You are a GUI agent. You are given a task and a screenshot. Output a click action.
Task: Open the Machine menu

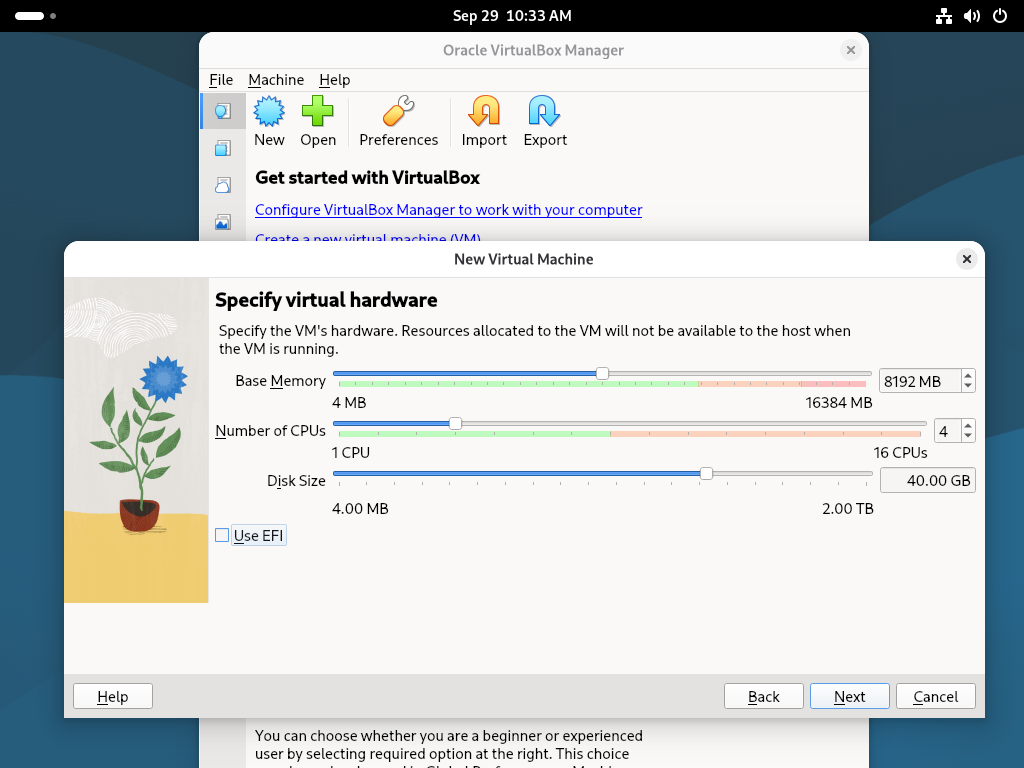[x=276, y=80]
